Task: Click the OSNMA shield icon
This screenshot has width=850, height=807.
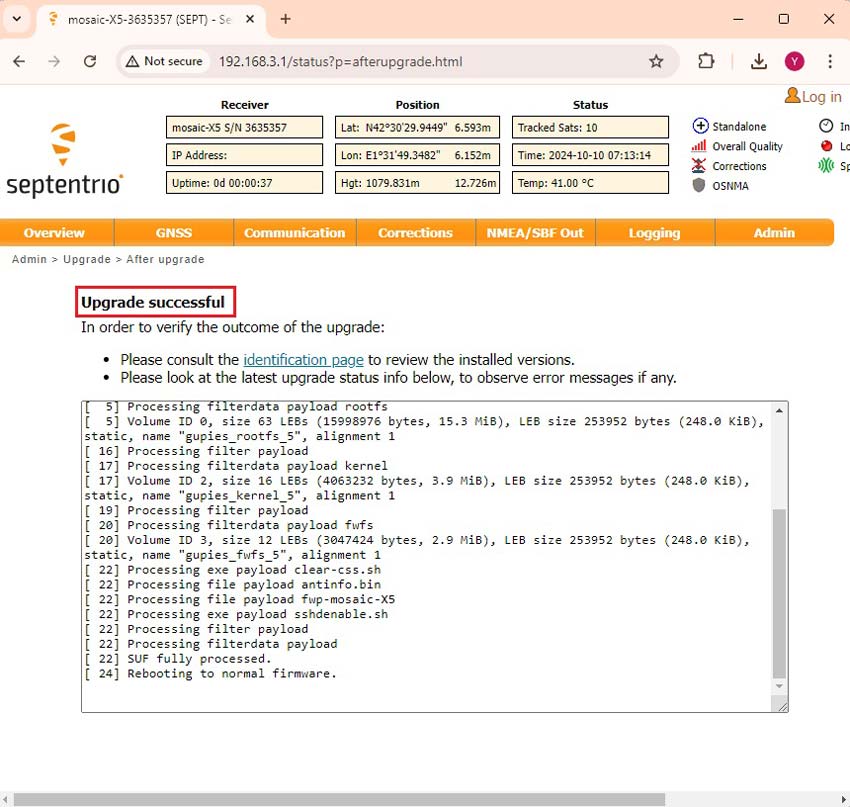Action: click(699, 186)
